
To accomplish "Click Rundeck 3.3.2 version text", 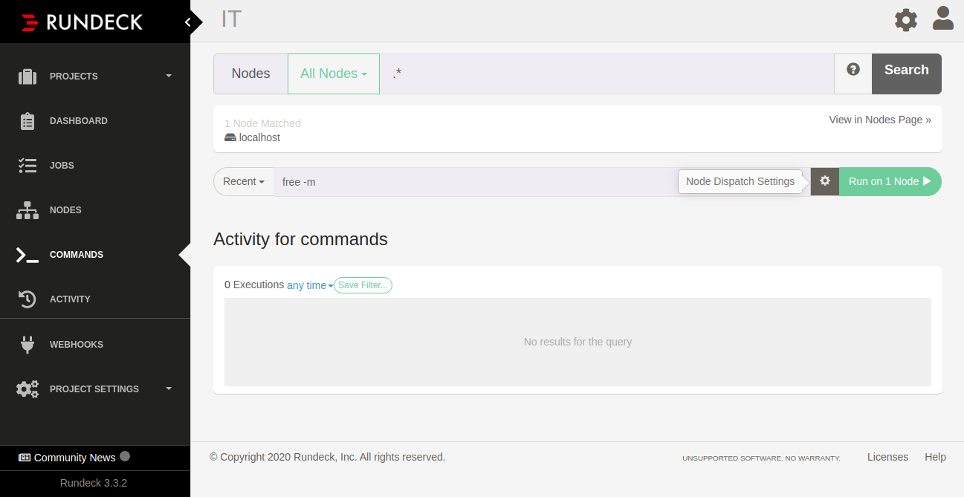I will pos(93,483).
